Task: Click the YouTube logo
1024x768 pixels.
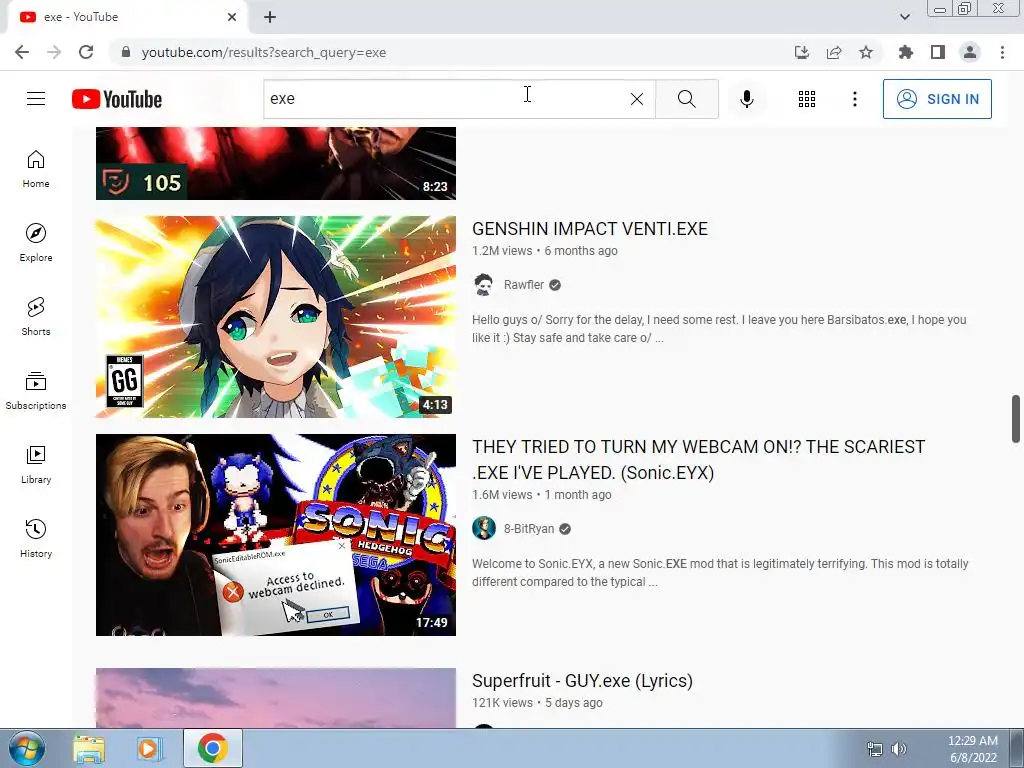Action: point(117,99)
